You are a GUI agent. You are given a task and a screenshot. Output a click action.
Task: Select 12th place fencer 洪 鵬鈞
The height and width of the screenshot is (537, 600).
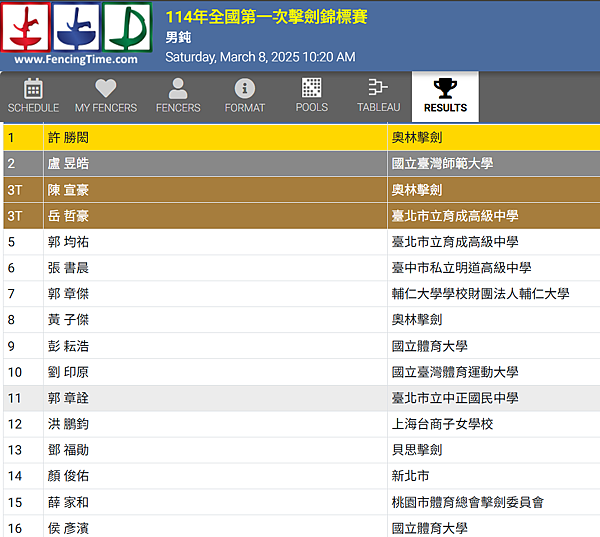(x=68, y=424)
